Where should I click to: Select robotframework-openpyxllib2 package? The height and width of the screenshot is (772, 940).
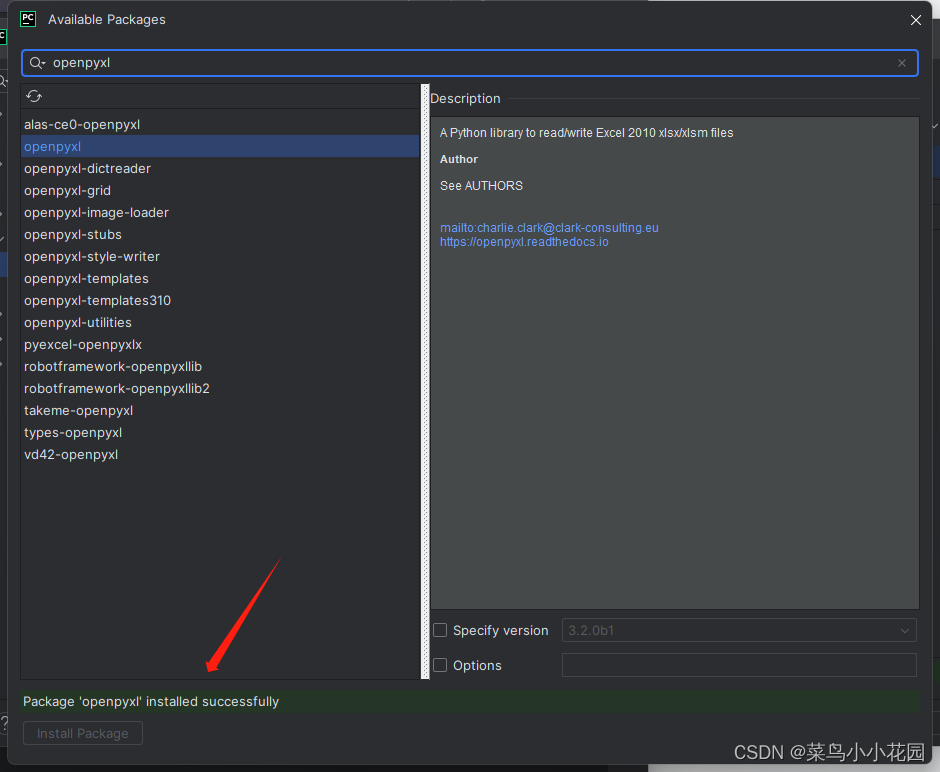point(220,388)
